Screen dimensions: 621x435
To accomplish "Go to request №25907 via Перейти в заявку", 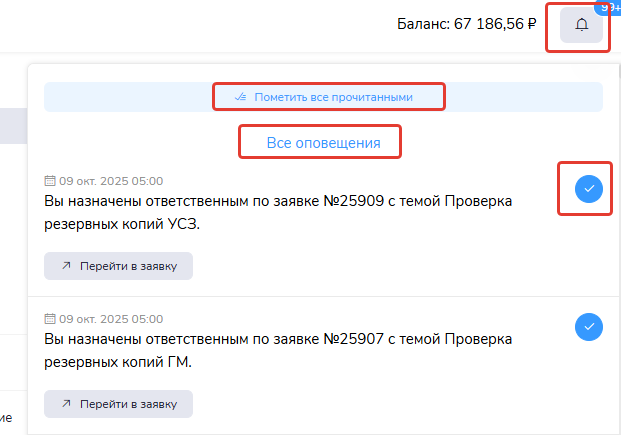I will pyautogui.click(x=118, y=404).
